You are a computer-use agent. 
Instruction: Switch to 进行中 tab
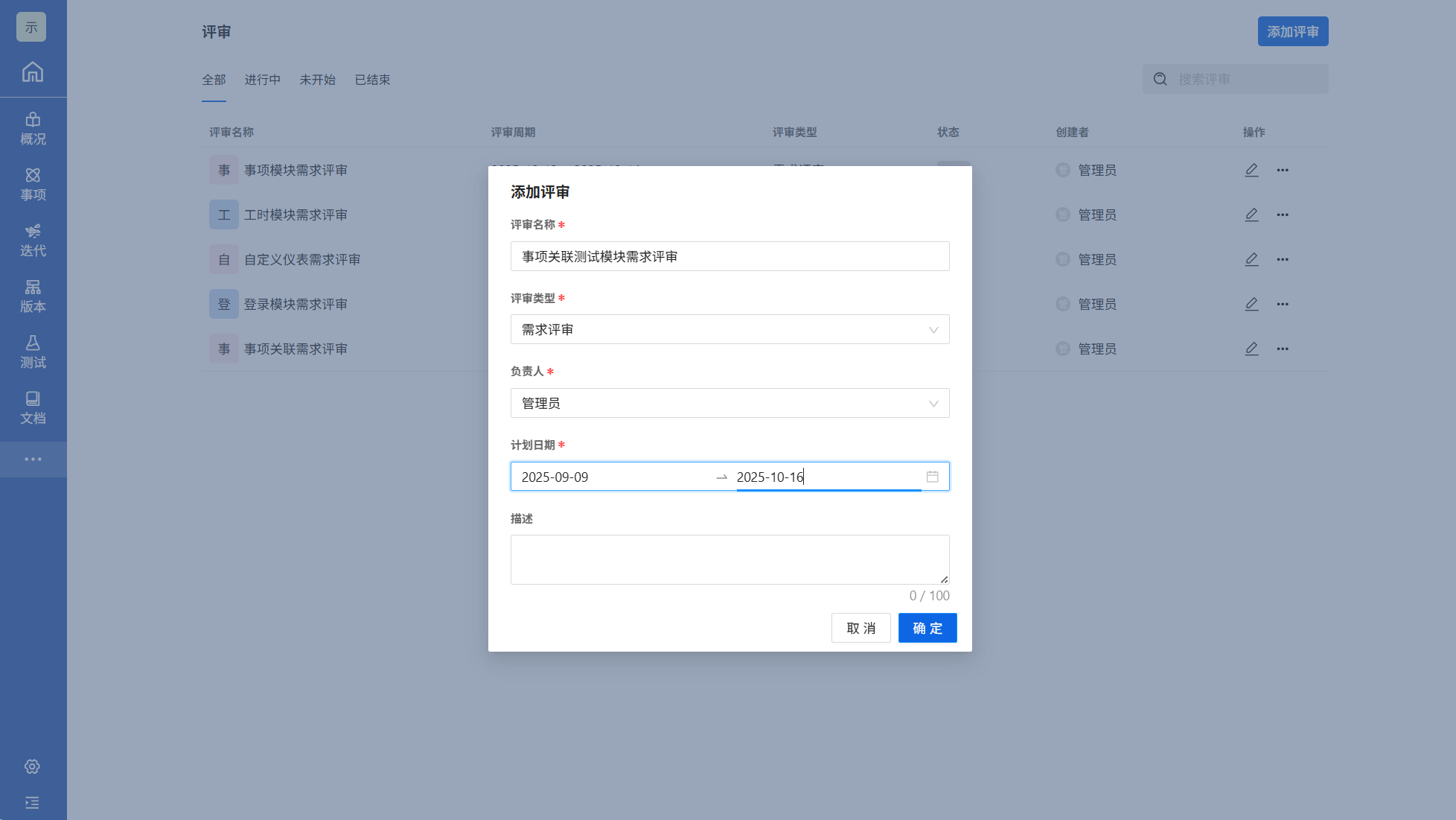pyautogui.click(x=263, y=80)
